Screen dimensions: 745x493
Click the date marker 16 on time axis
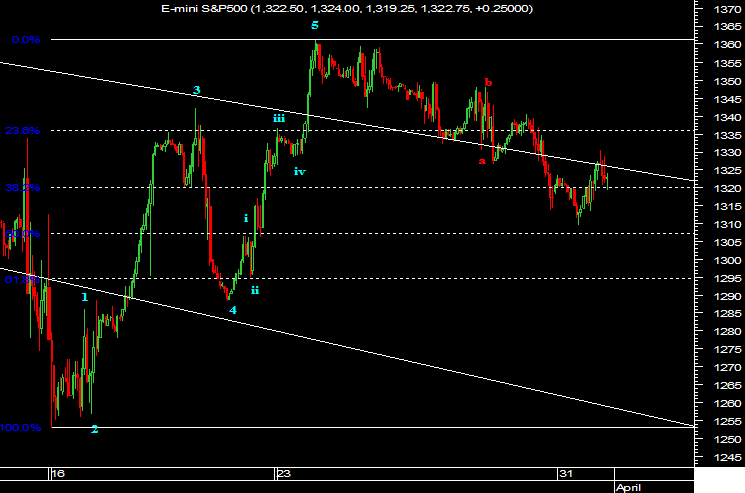pyautogui.click(x=58, y=474)
